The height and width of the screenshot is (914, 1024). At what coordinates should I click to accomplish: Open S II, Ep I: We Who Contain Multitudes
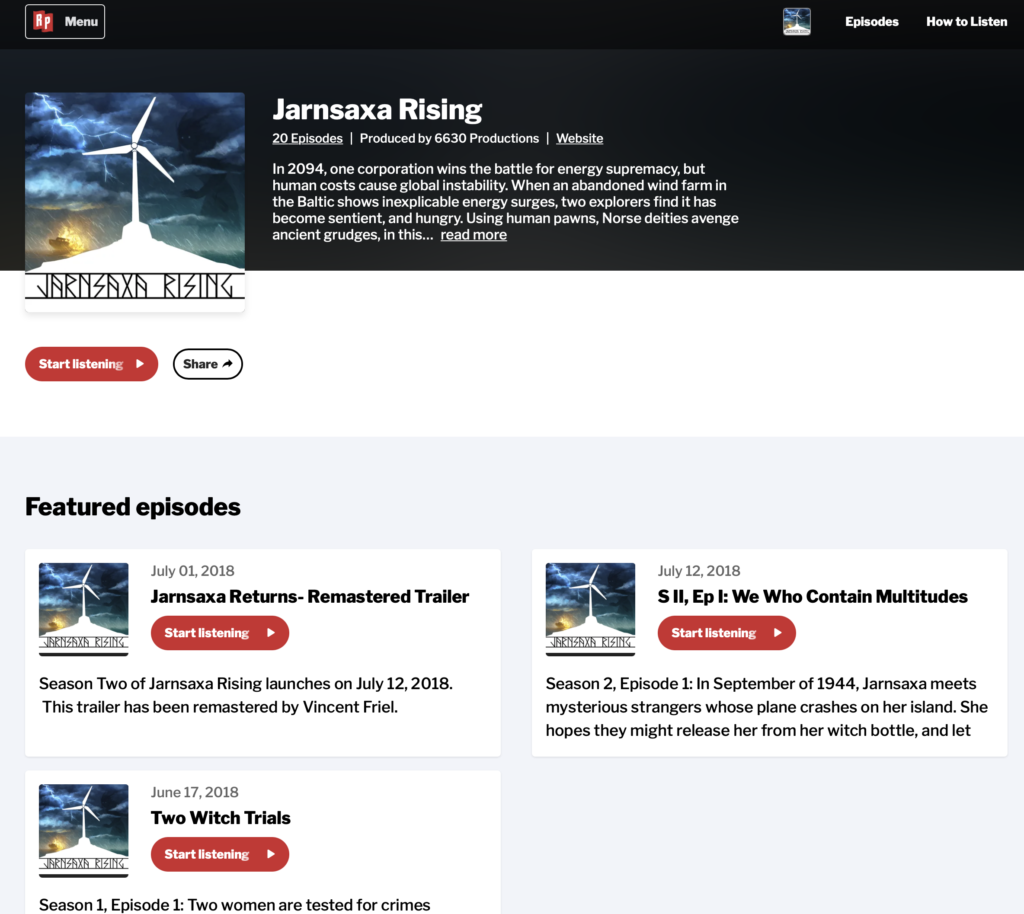[x=812, y=597]
